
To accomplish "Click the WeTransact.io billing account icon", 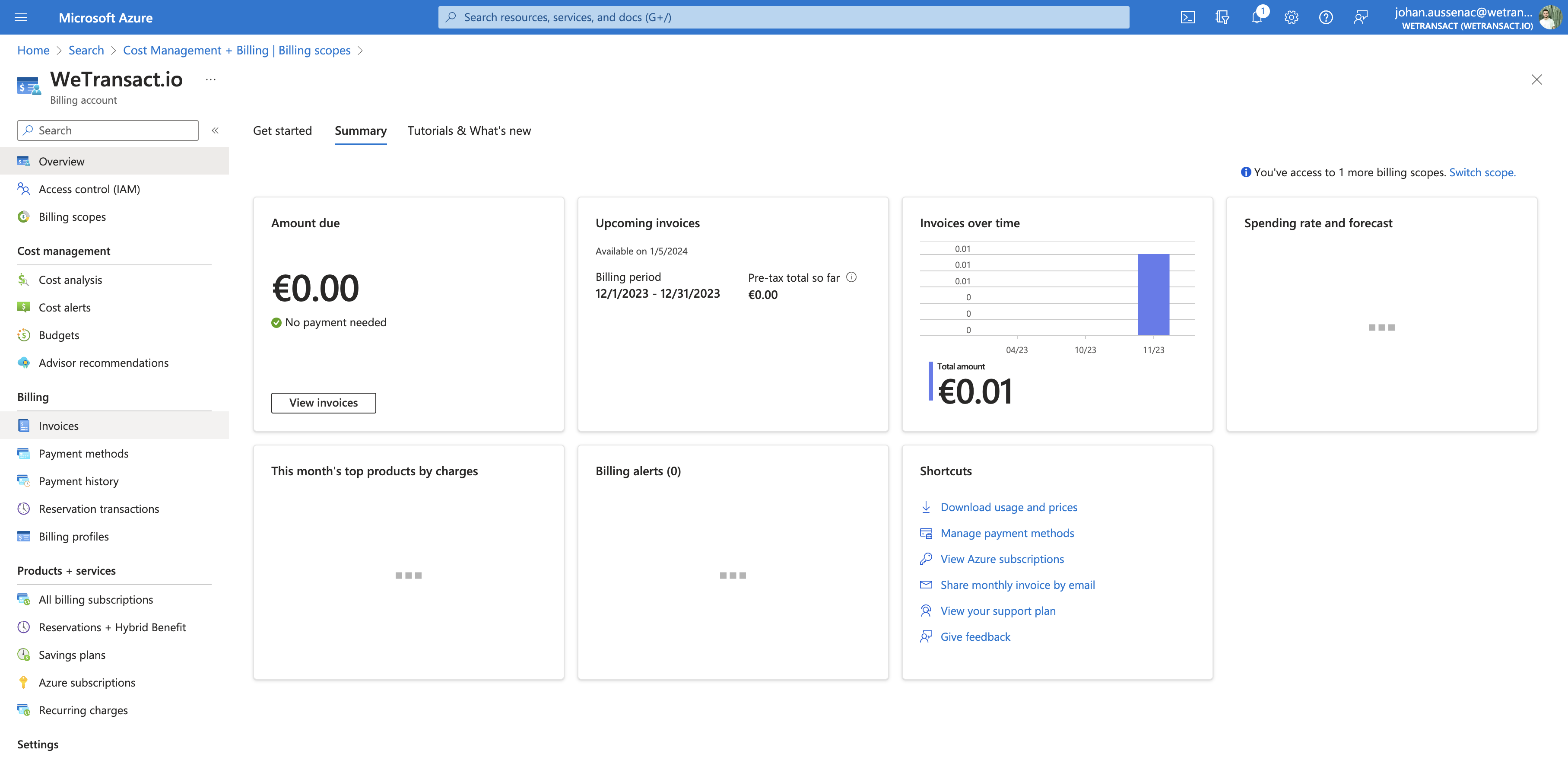I will [x=29, y=86].
